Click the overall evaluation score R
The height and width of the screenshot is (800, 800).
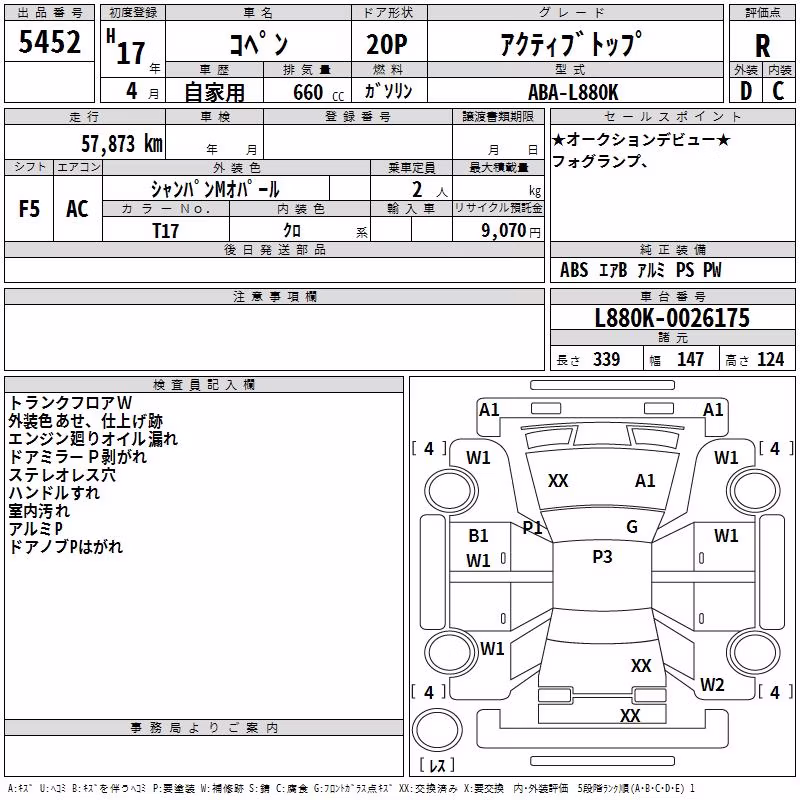(x=762, y=46)
